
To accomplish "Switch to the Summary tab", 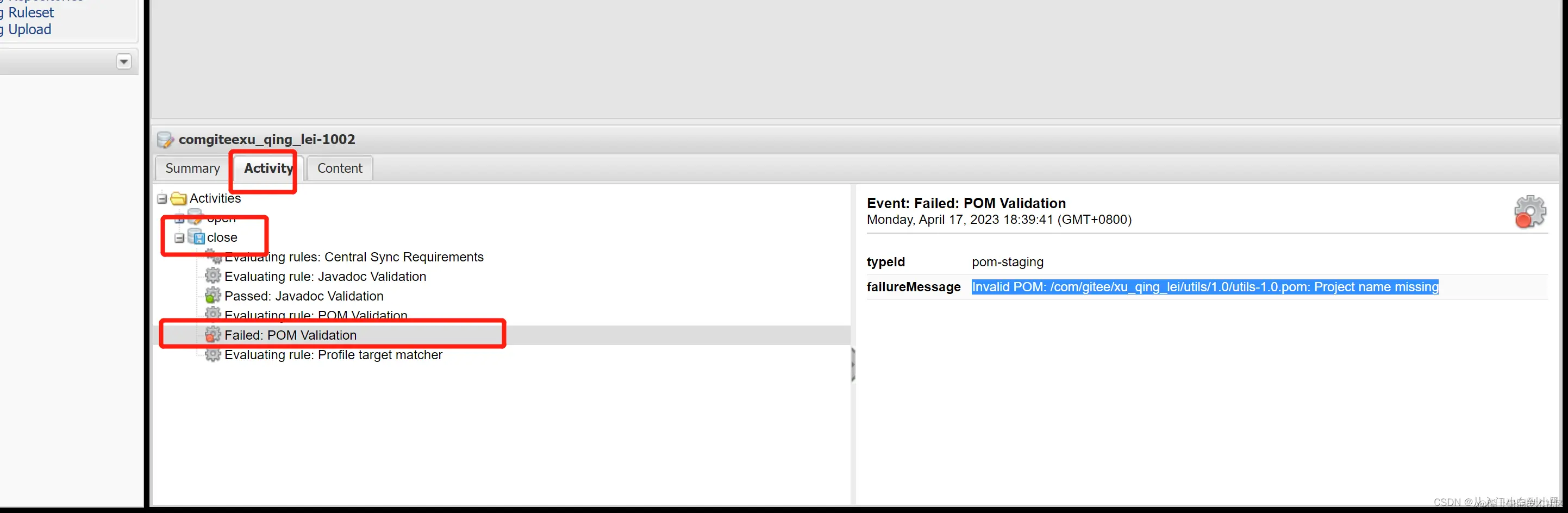I will pos(192,168).
